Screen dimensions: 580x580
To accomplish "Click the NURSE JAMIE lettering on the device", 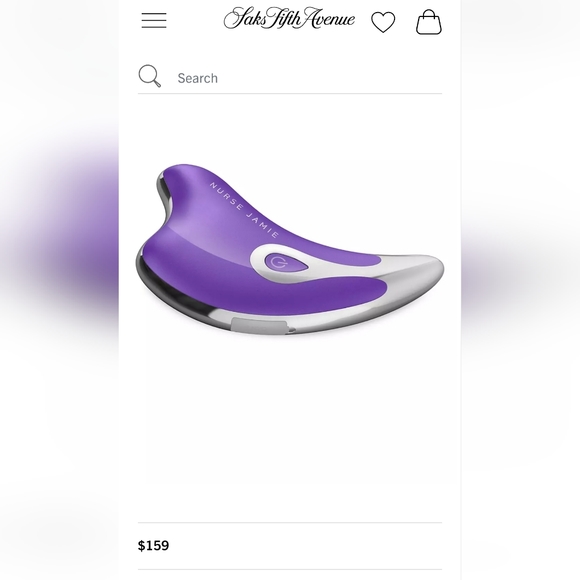I will 243,209.
